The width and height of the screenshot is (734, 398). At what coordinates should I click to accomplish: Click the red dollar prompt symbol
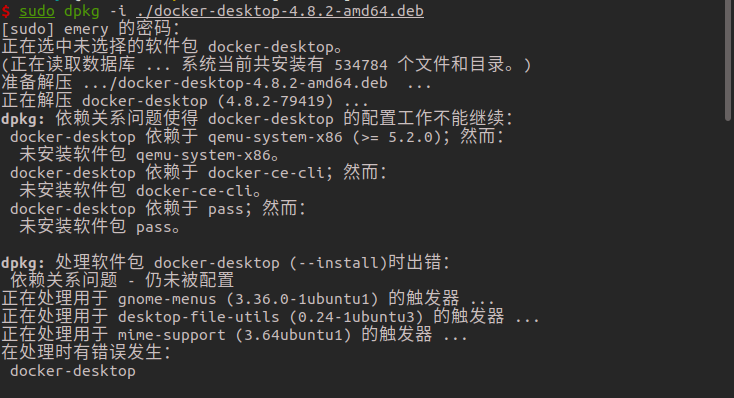6,11
